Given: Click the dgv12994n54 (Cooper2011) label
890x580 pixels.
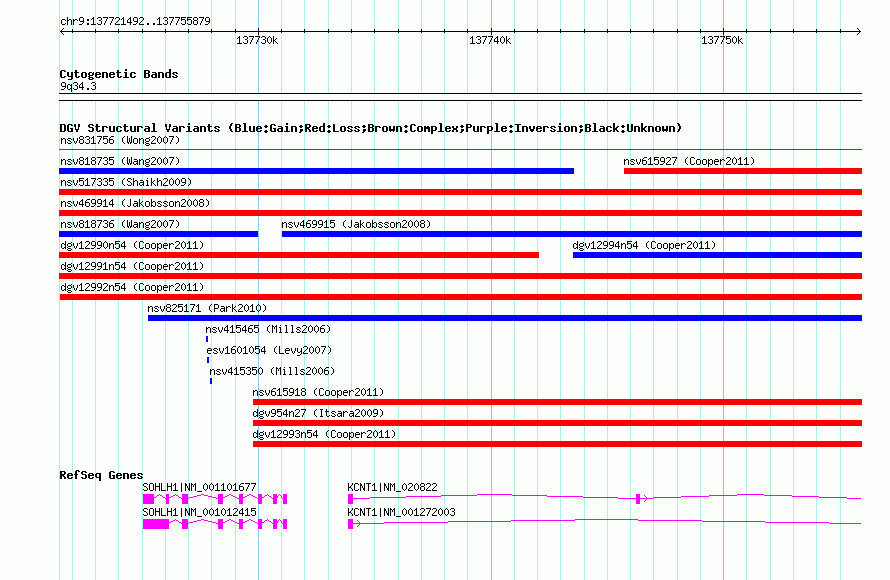Looking at the screenshot, I should (644, 245).
